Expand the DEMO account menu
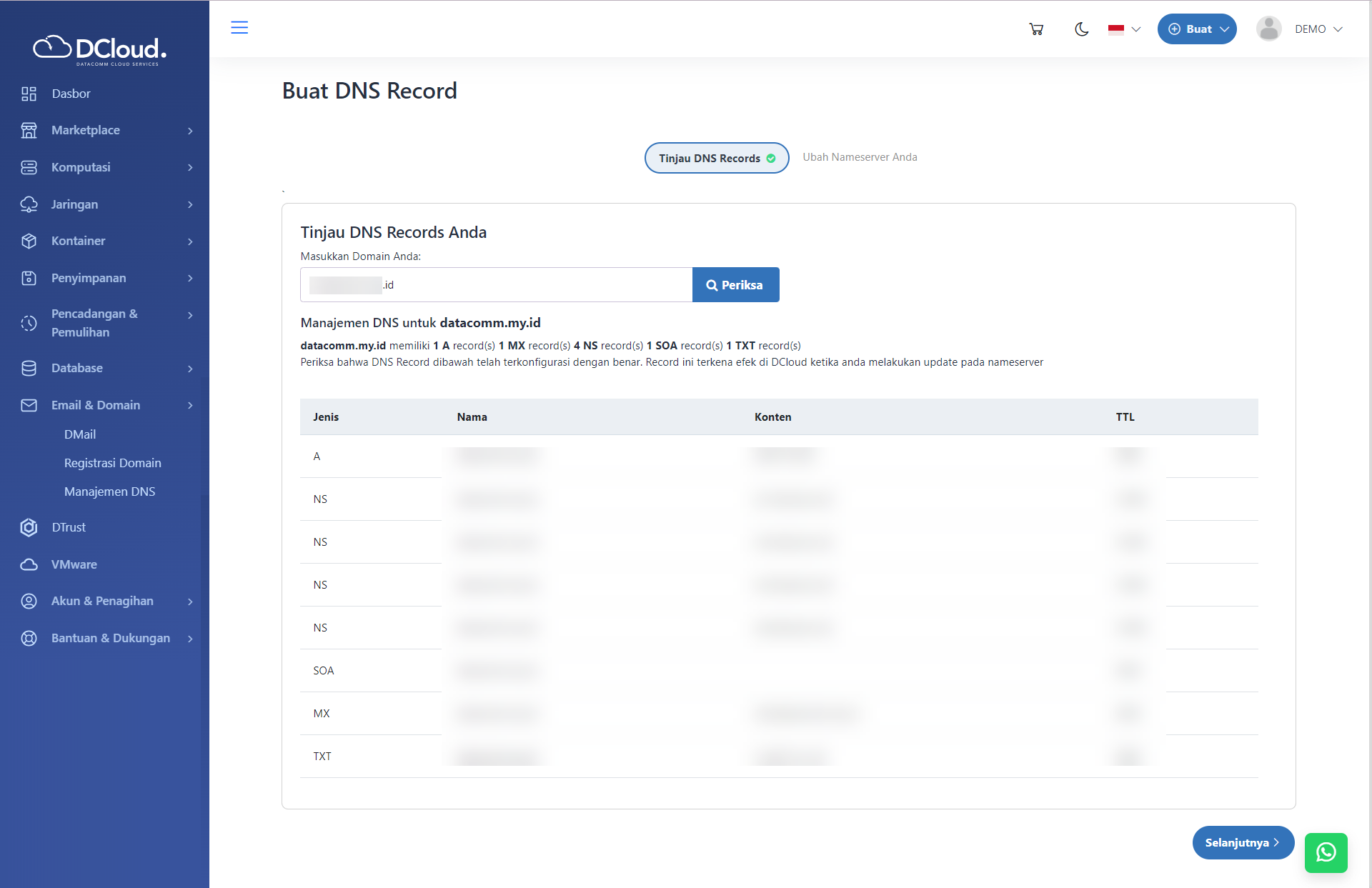 click(1318, 29)
